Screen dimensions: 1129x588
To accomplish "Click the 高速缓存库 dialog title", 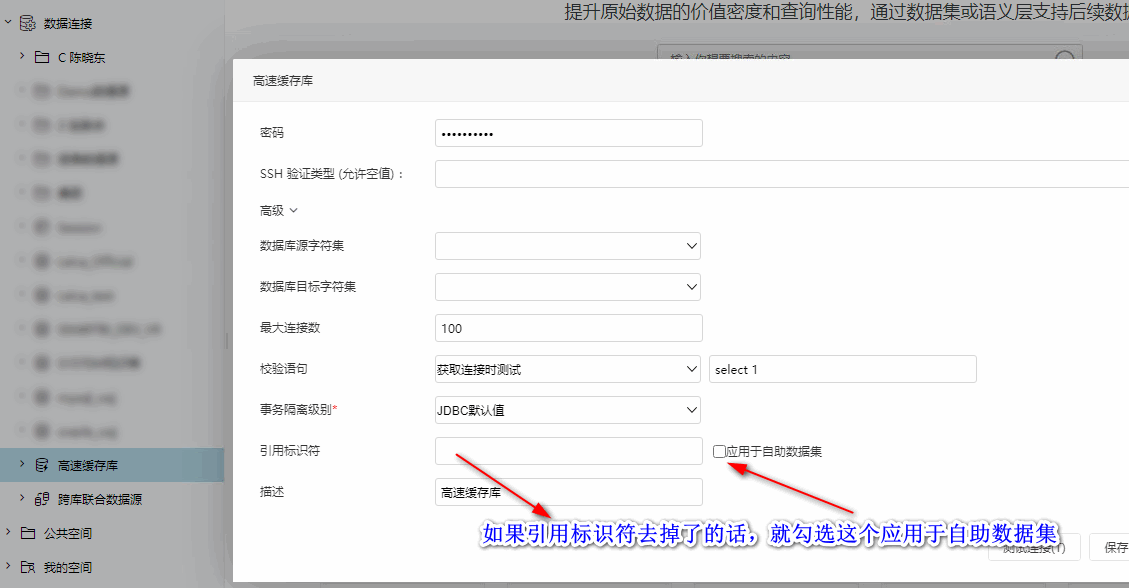I will pos(283,81).
